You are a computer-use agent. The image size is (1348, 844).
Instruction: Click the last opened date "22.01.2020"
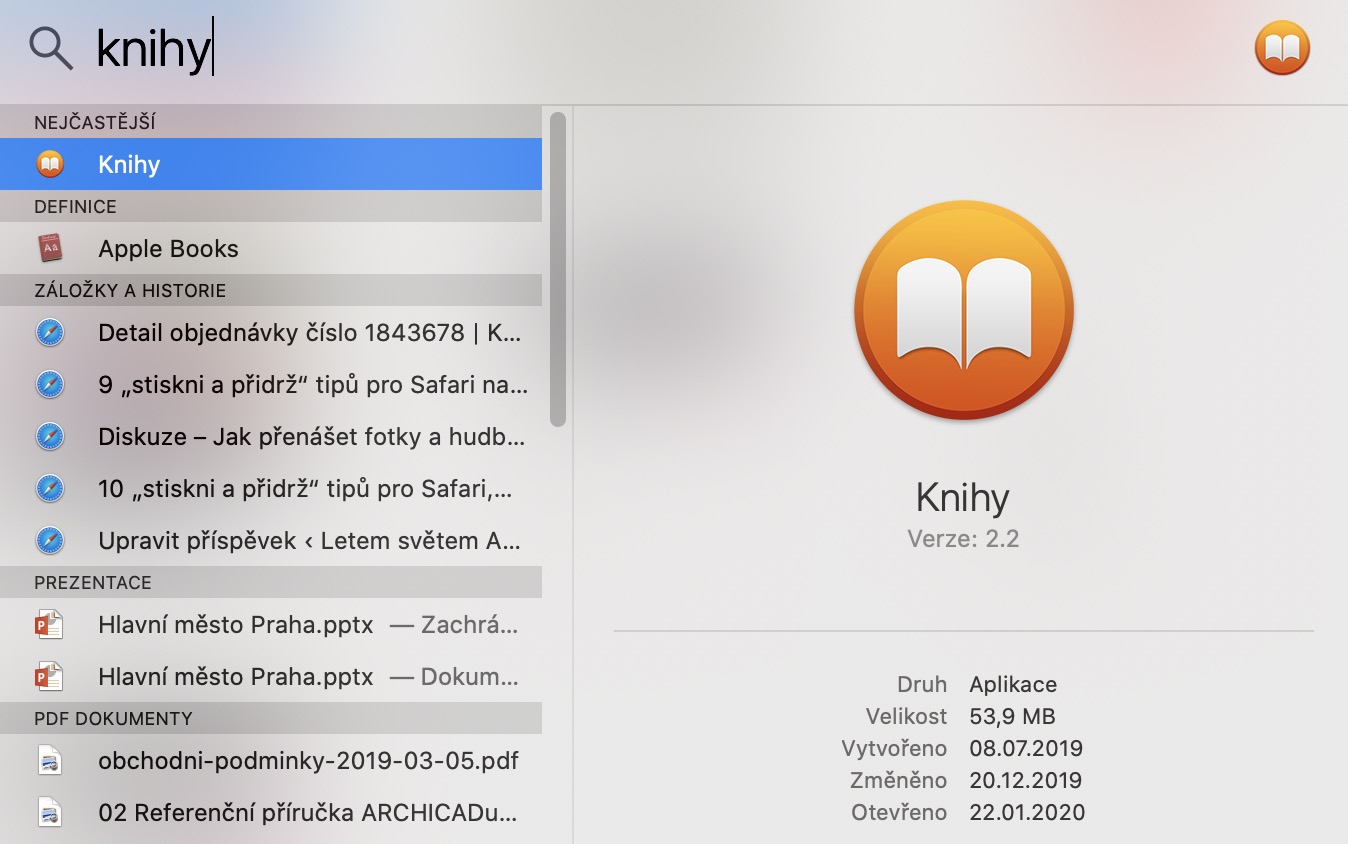[1027, 812]
